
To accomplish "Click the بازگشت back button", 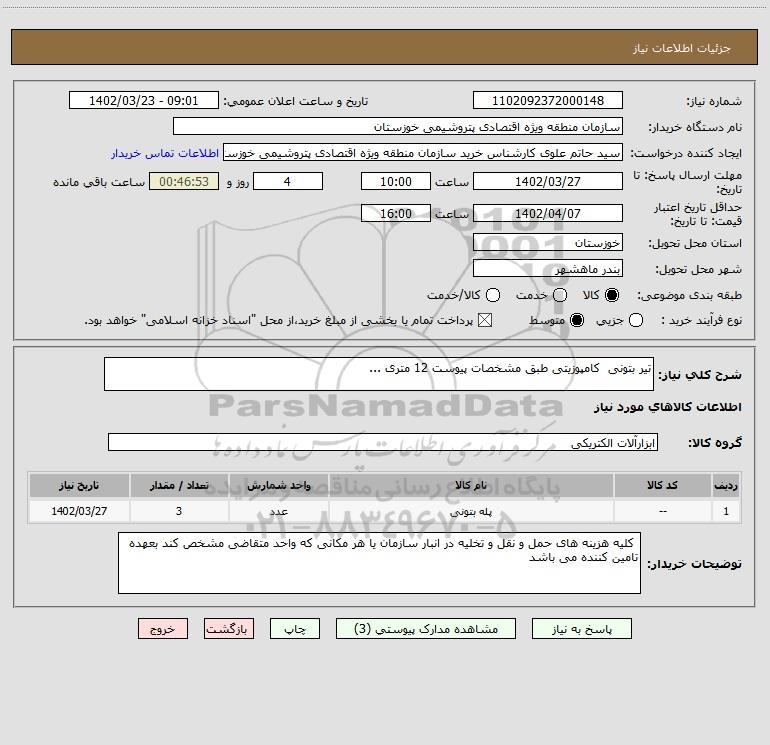I will 229,629.
